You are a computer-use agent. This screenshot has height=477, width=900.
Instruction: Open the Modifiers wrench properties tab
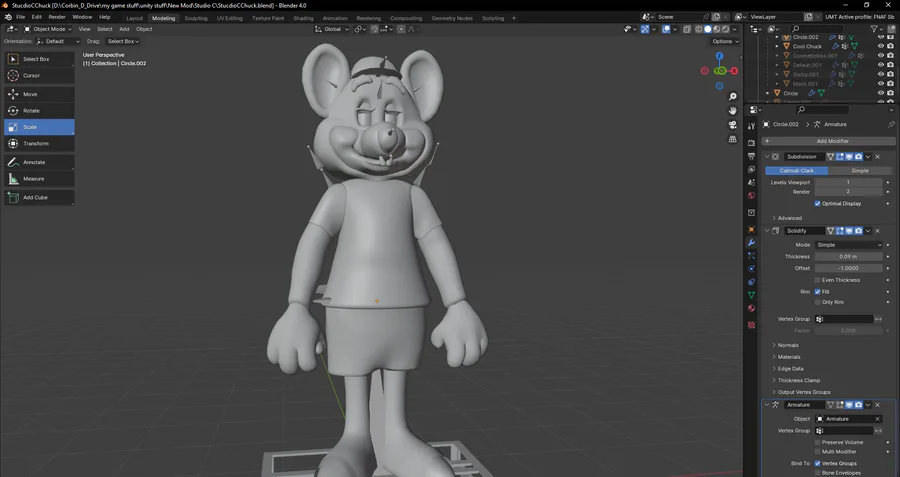(x=751, y=243)
